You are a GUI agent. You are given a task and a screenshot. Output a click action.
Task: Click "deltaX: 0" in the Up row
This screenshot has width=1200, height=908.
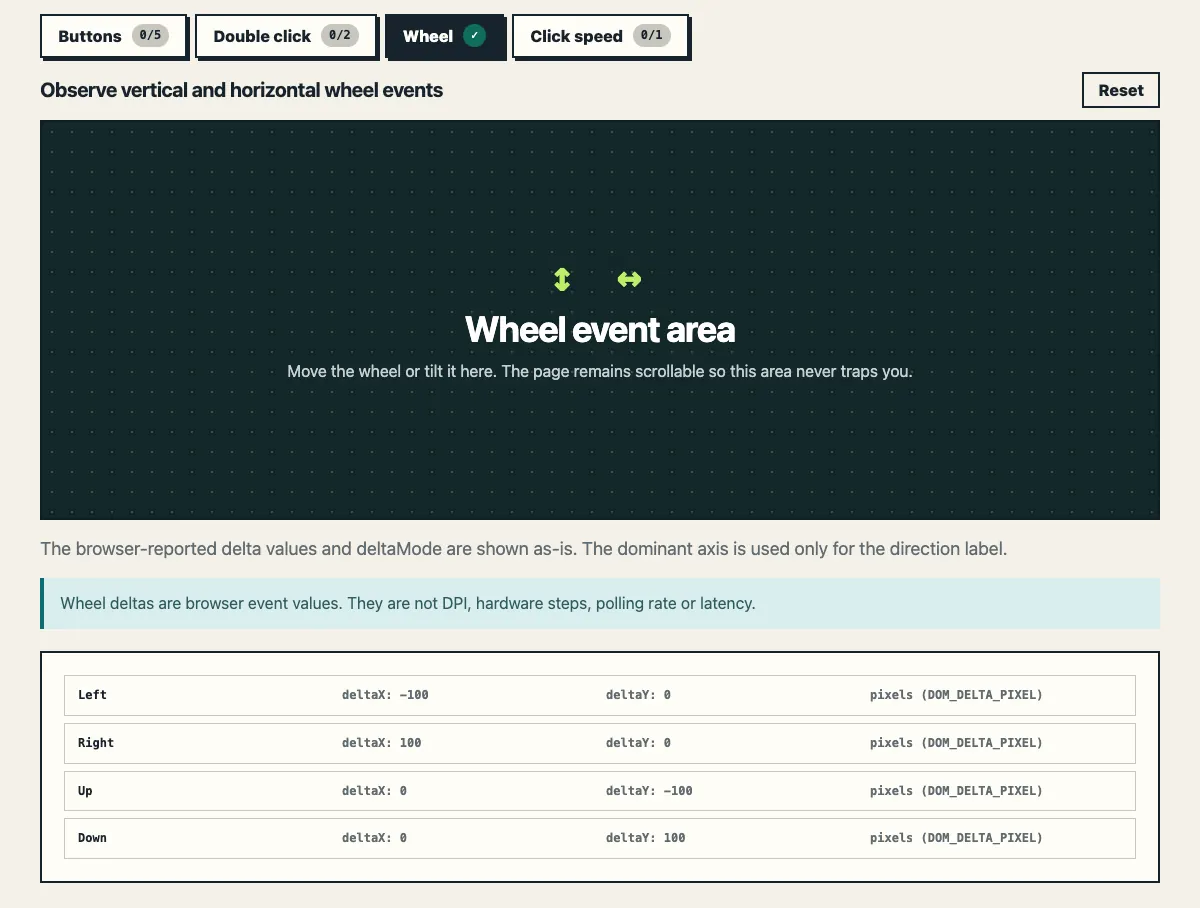[374, 791]
